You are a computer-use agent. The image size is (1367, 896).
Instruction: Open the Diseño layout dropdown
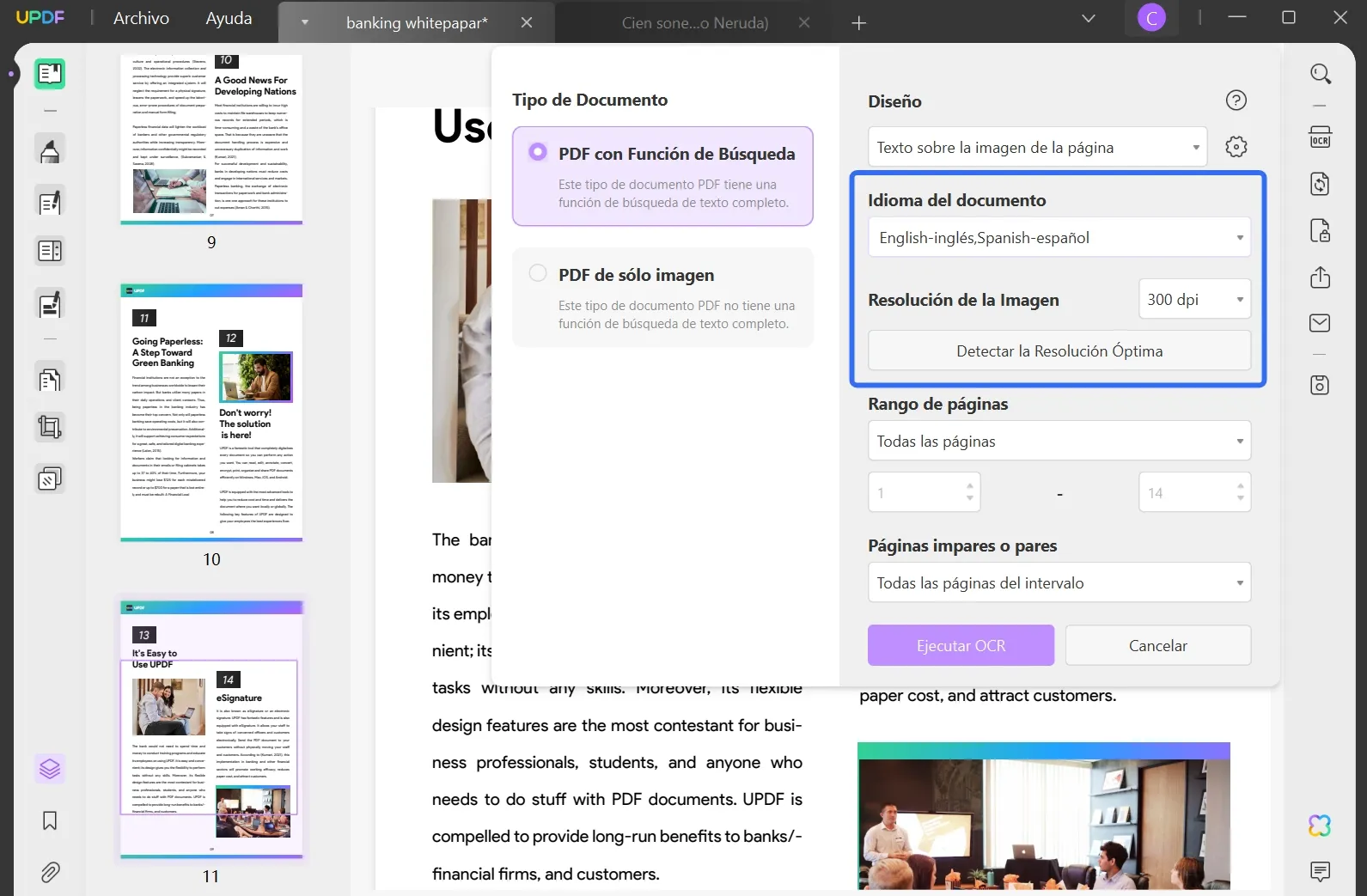pyautogui.click(x=1037, y=147)
